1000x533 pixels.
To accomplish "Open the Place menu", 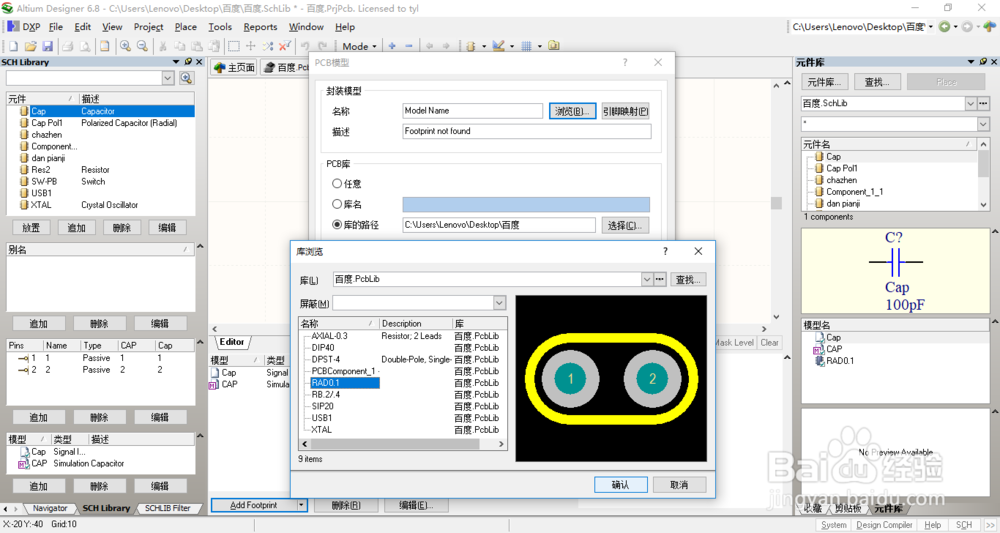I will 186,27.
